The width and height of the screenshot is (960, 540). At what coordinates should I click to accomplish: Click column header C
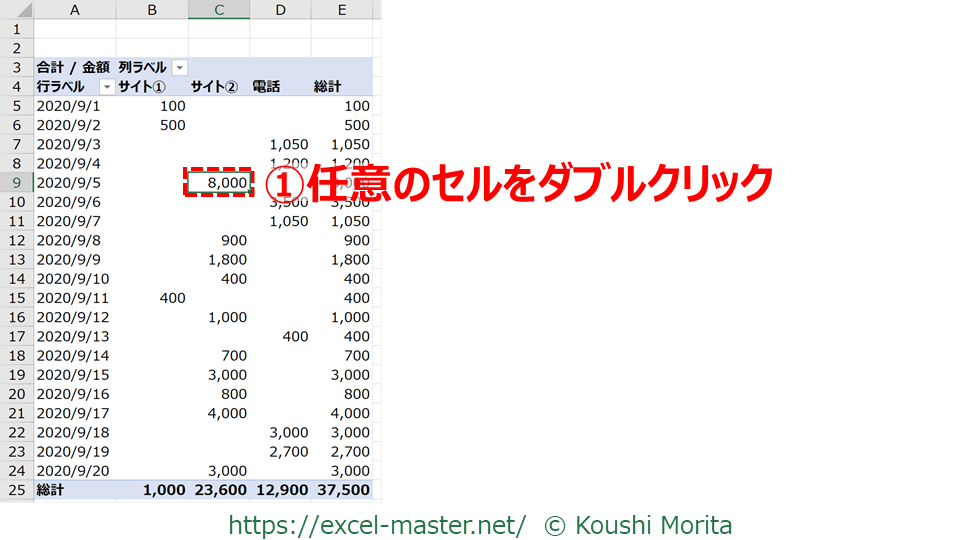click(219, 10)
